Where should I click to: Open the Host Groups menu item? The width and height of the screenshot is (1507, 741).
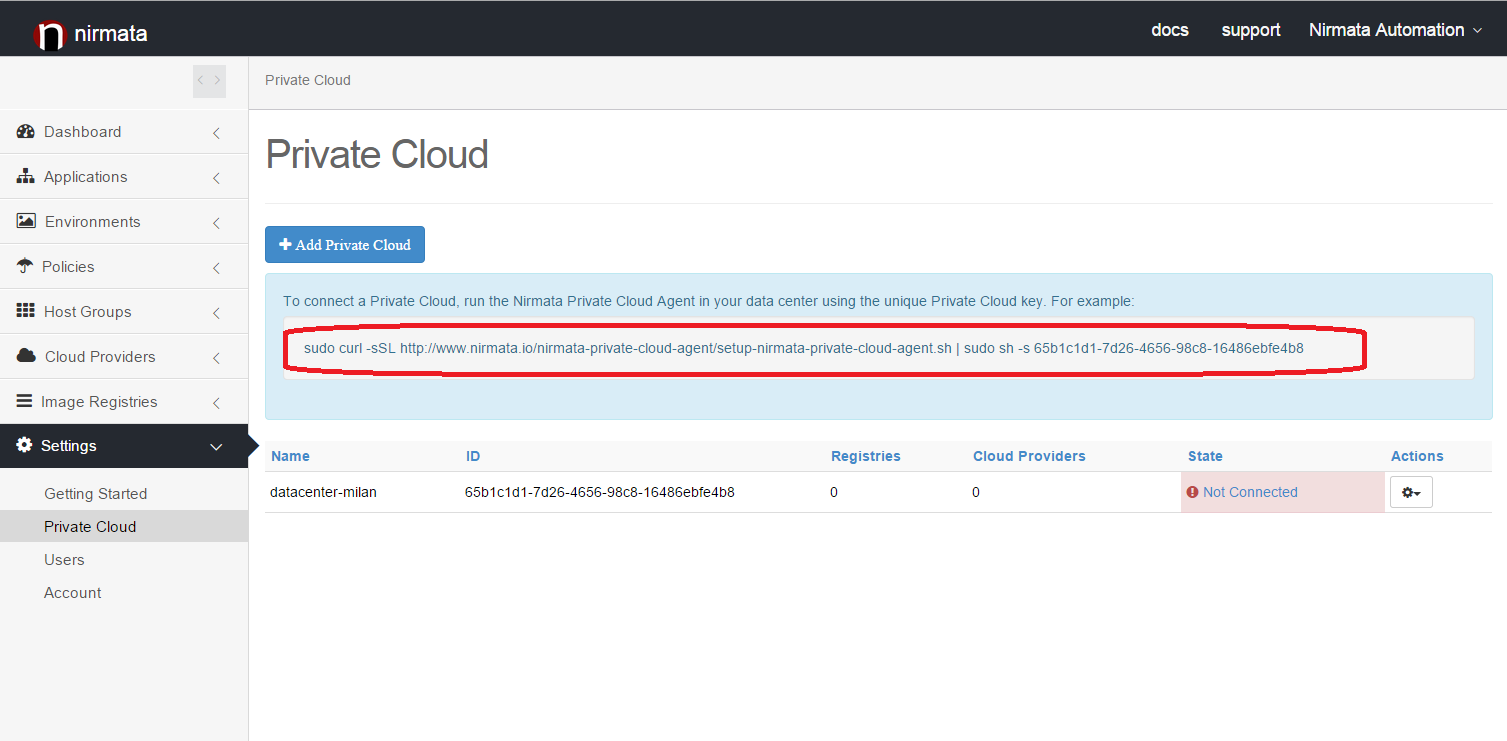point(124,311)
